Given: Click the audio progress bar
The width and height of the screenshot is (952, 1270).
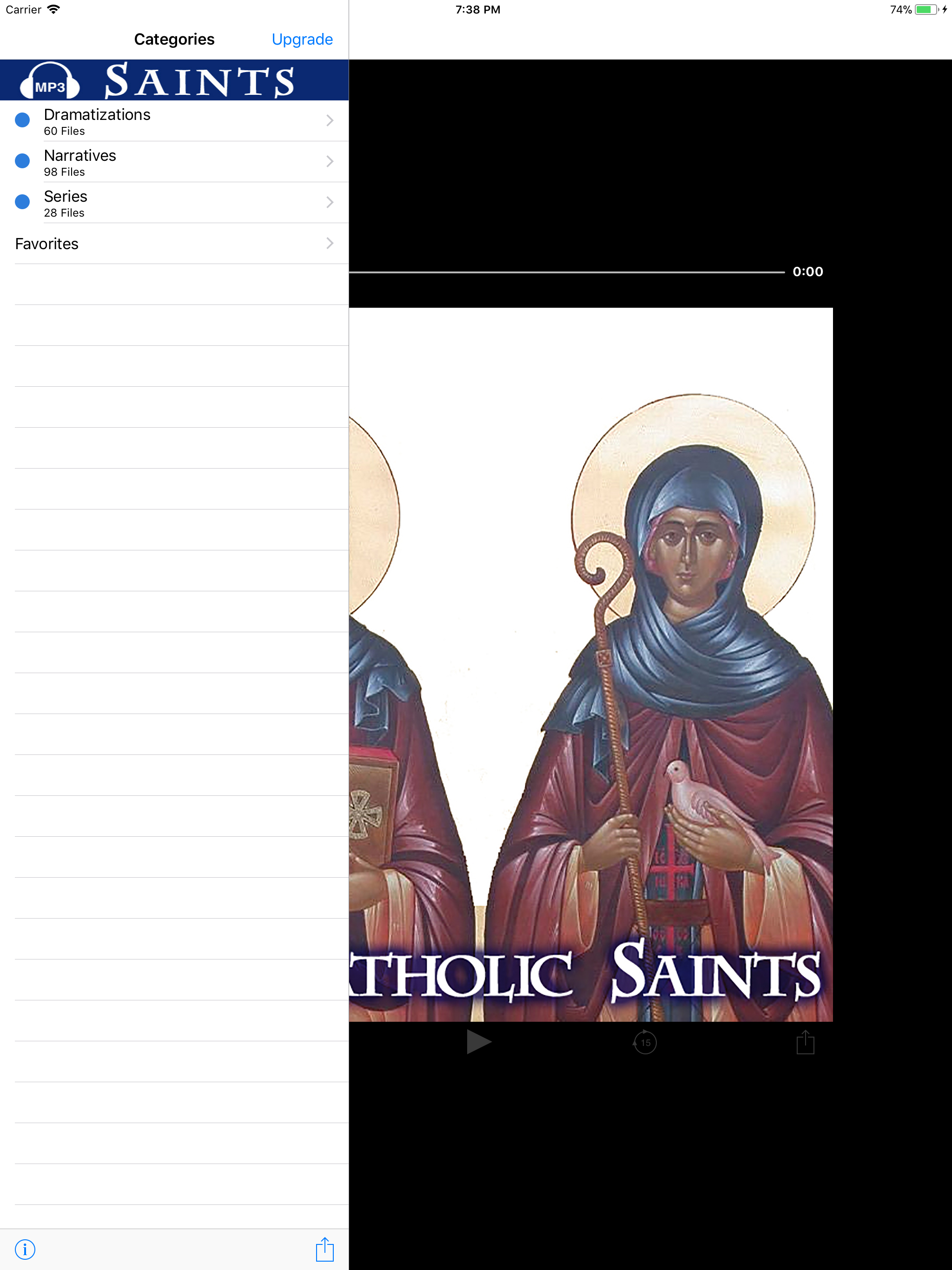Looking at the screenshot, I should tap(566, 271).
